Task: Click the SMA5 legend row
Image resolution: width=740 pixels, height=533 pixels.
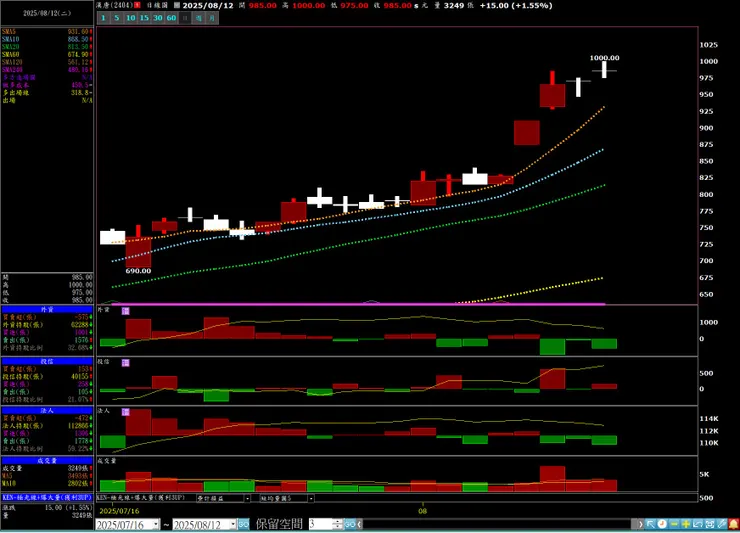Action: 47,32
